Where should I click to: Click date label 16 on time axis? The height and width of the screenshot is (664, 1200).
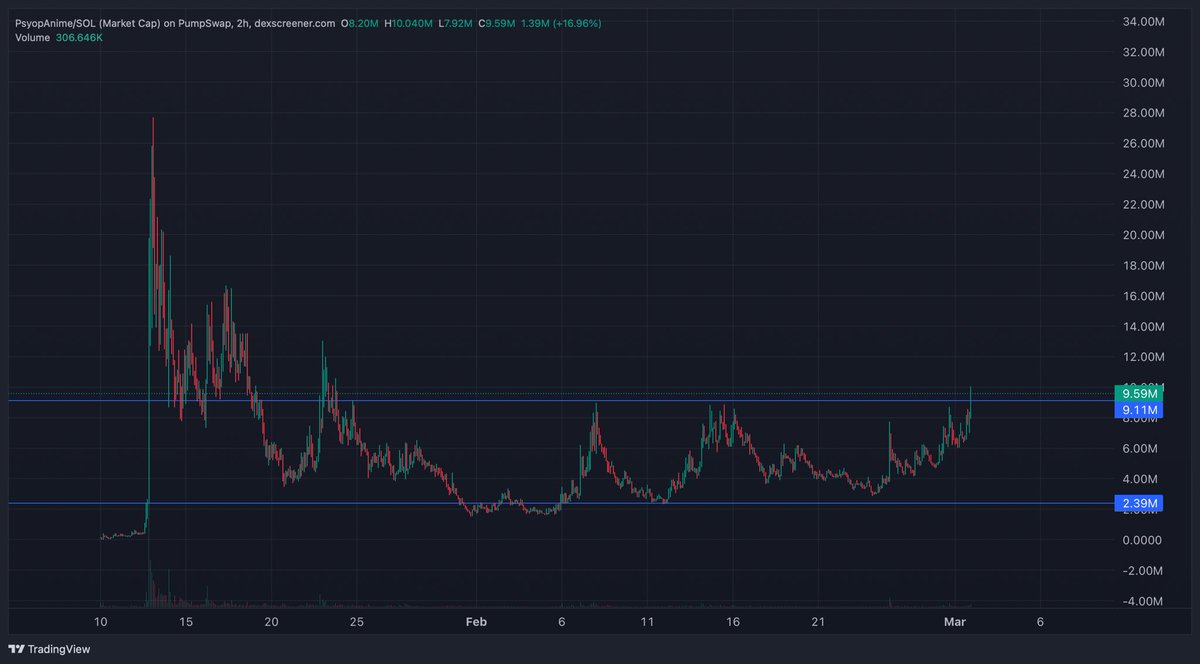(733, 621)
